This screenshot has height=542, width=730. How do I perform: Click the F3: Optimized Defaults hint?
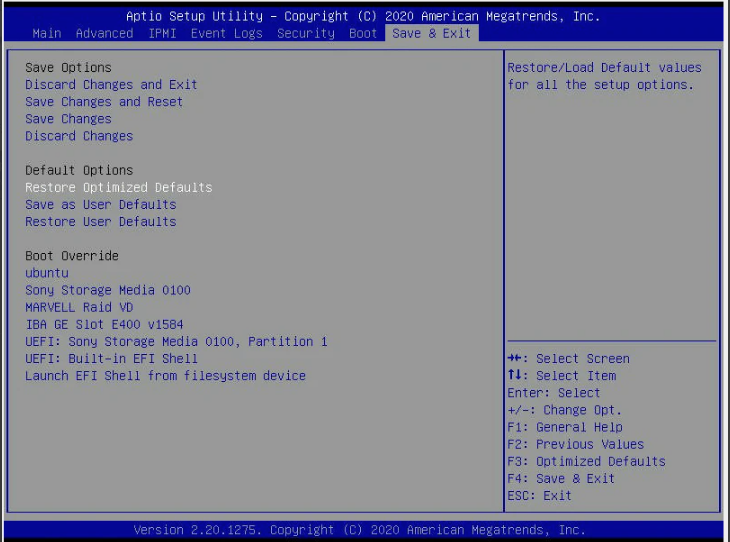point(587,461)
